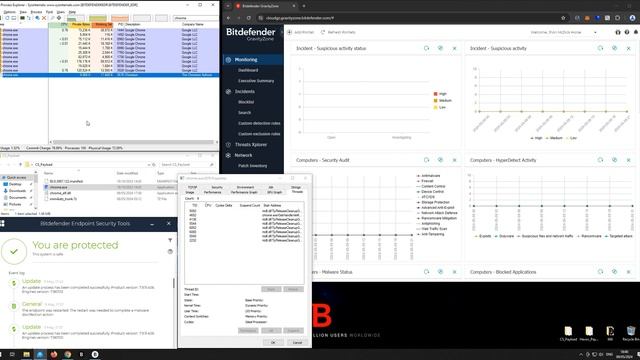Toggle the Medium legend in Suspicious activity status chart
Viewport: 640px width, 360px height.
tap(442, 100)
